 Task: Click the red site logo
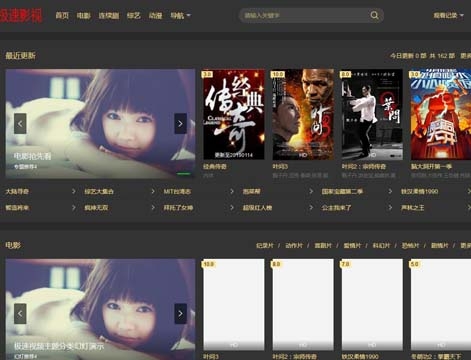pyautogui.click(x=21, y=15)
